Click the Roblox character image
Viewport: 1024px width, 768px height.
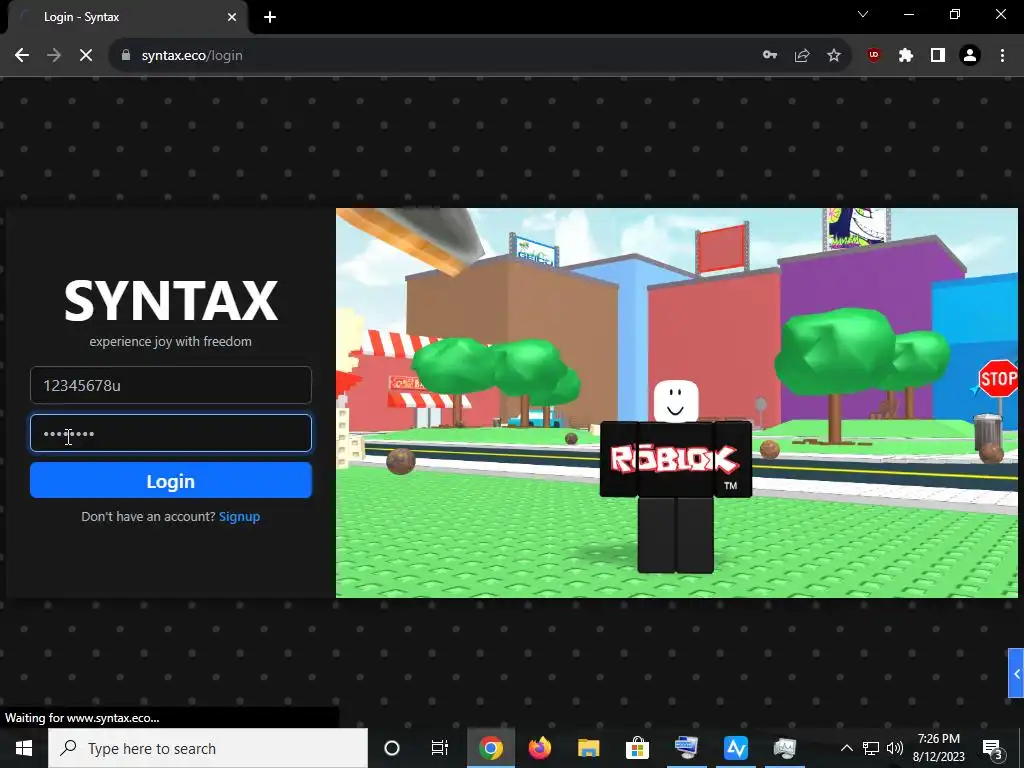pos(676,477)
